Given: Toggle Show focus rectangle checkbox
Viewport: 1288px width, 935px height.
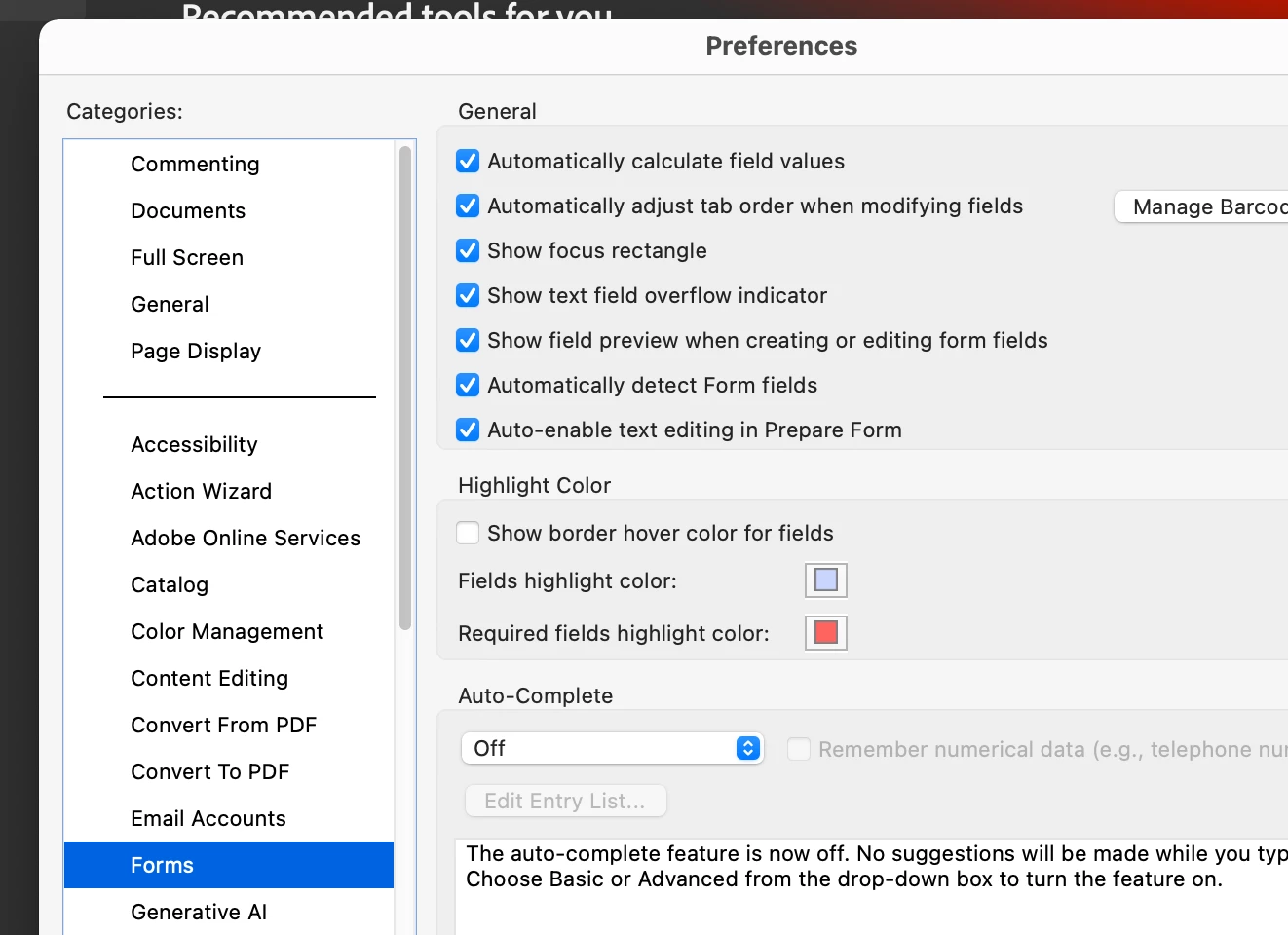Looking at the screenshot, I should tap(468, 251).
